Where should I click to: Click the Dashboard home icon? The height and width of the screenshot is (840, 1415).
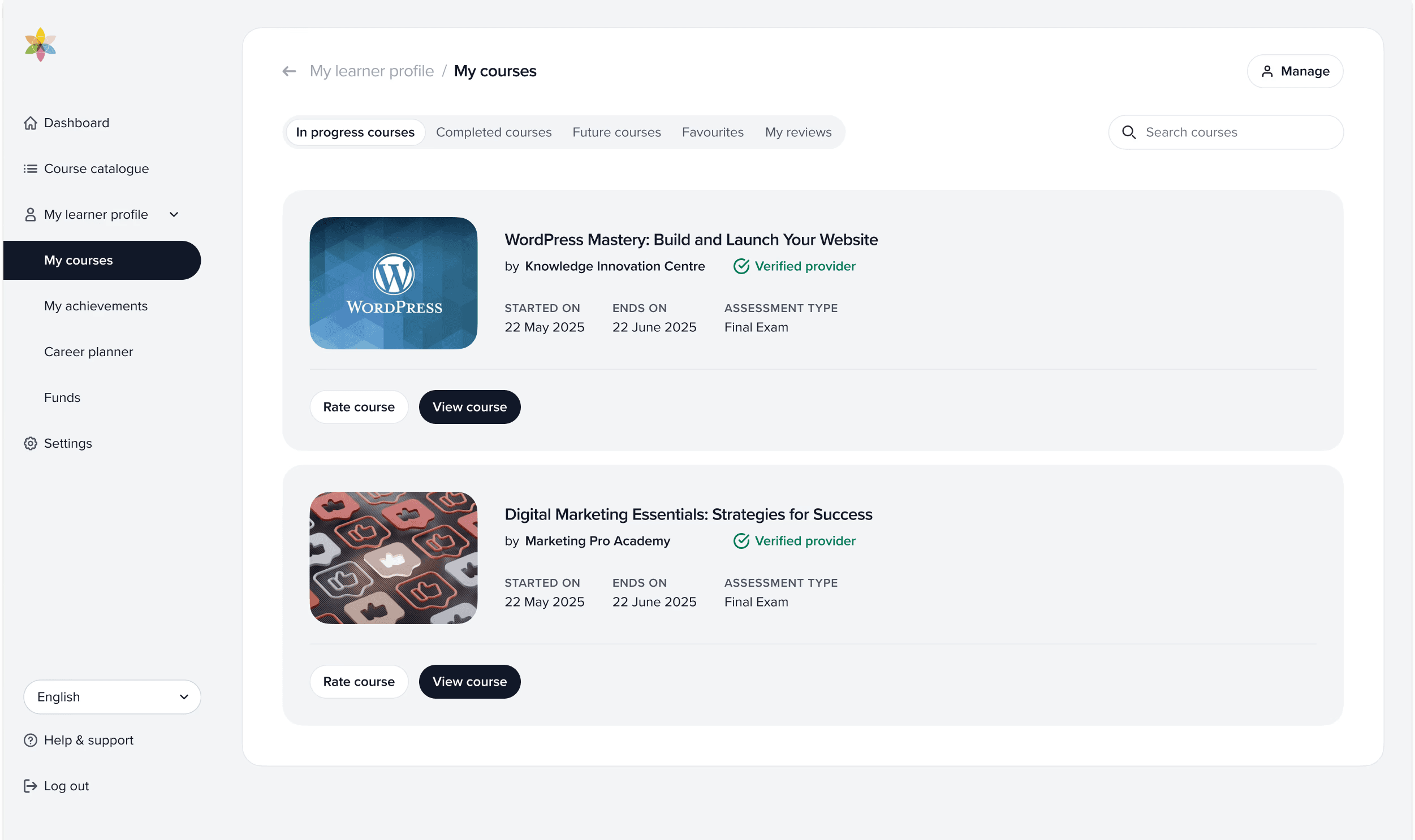(x=31, y=123)
